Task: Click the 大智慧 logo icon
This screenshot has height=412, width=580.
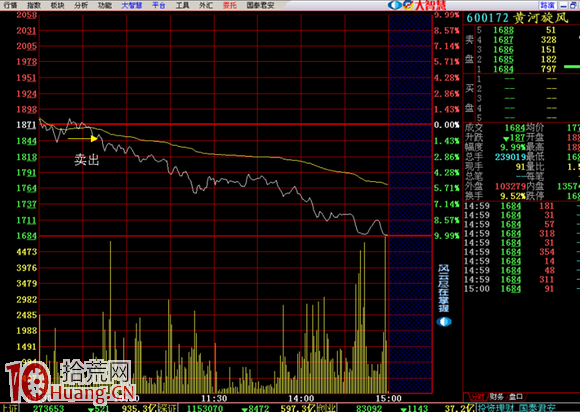Action: click(417, 5)
